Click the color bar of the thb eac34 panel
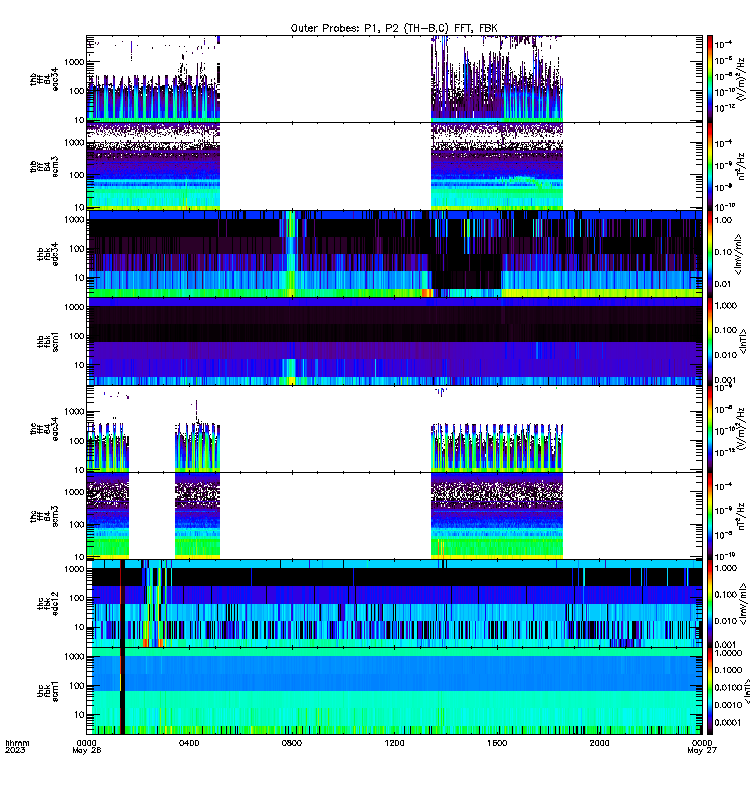The image size is (750, 800). pos(710,79)
